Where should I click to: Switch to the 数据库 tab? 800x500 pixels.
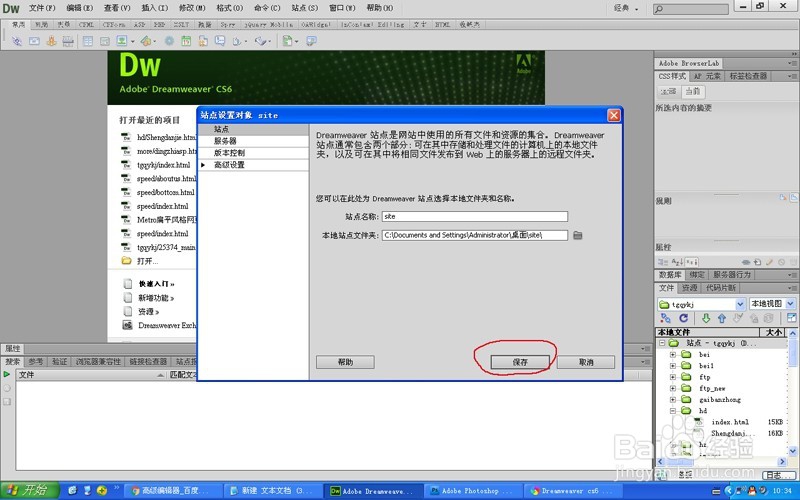tap(670, 274)
